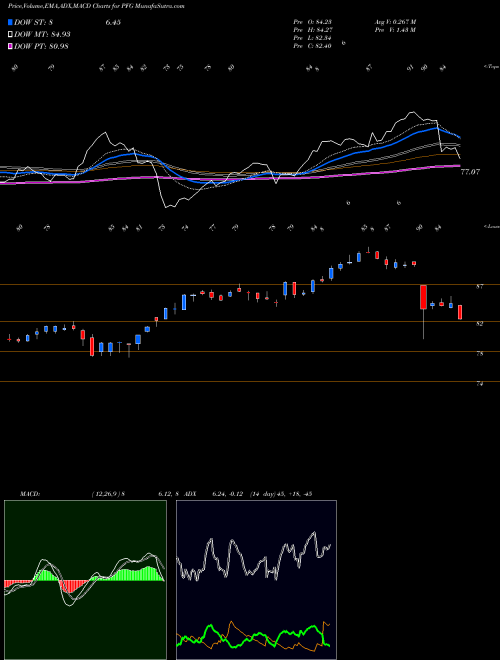Click the 'Pre H: 84.27' high value
This screenshot has height=660, width=500.
coord(313,30)
